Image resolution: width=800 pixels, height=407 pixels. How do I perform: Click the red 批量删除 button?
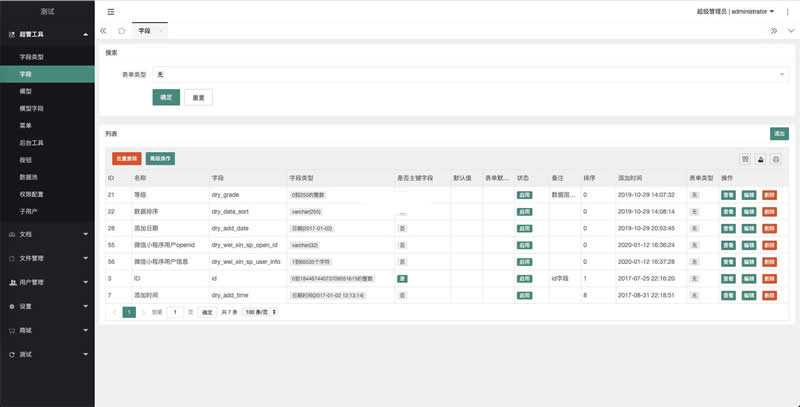click(x=126, y=158)
